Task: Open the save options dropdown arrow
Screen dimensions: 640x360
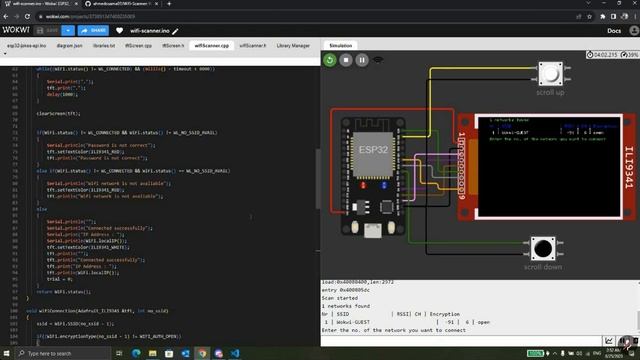Action: click(x=68, y=31)
